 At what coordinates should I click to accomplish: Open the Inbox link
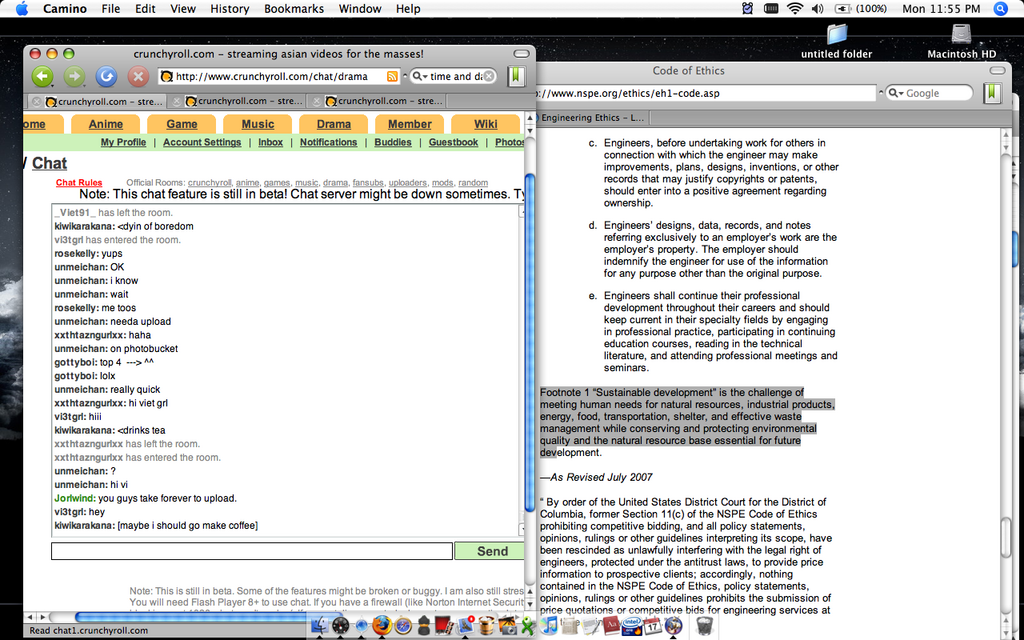(270, 142)
